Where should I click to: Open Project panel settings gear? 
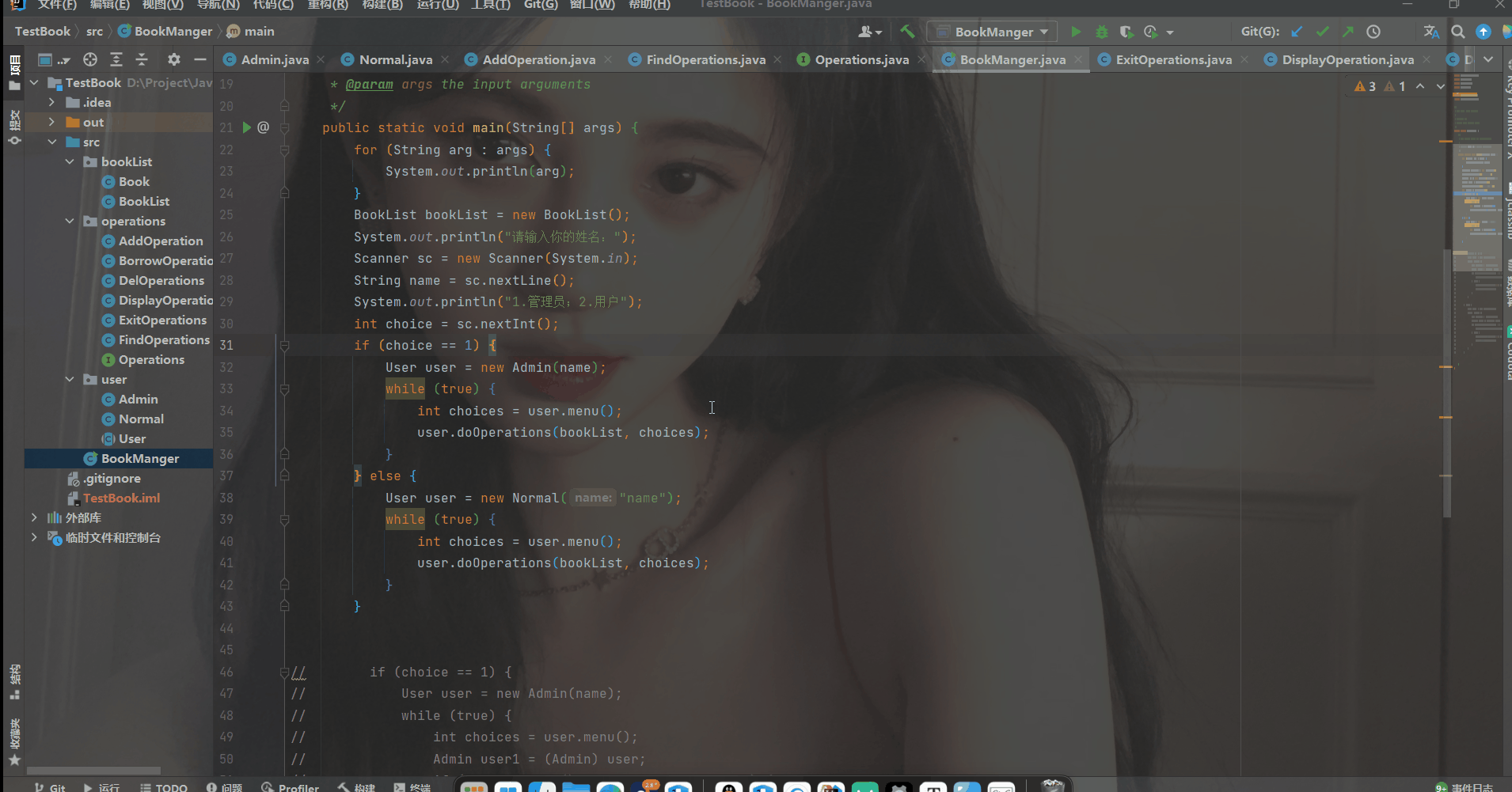point(174,59)
